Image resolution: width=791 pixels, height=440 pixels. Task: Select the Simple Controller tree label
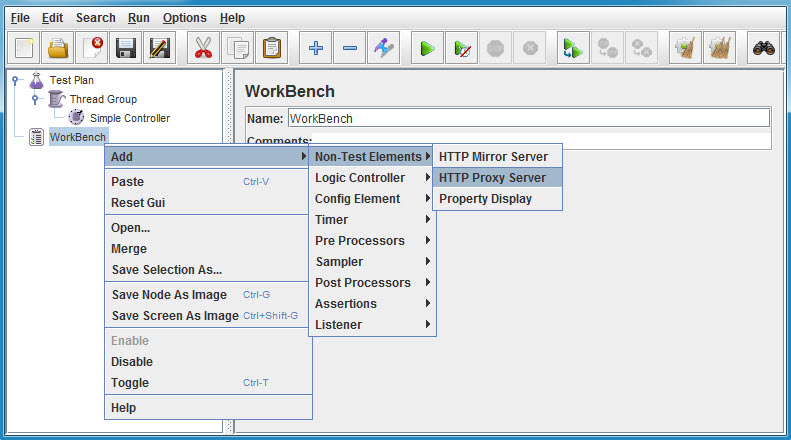[130, 118]
